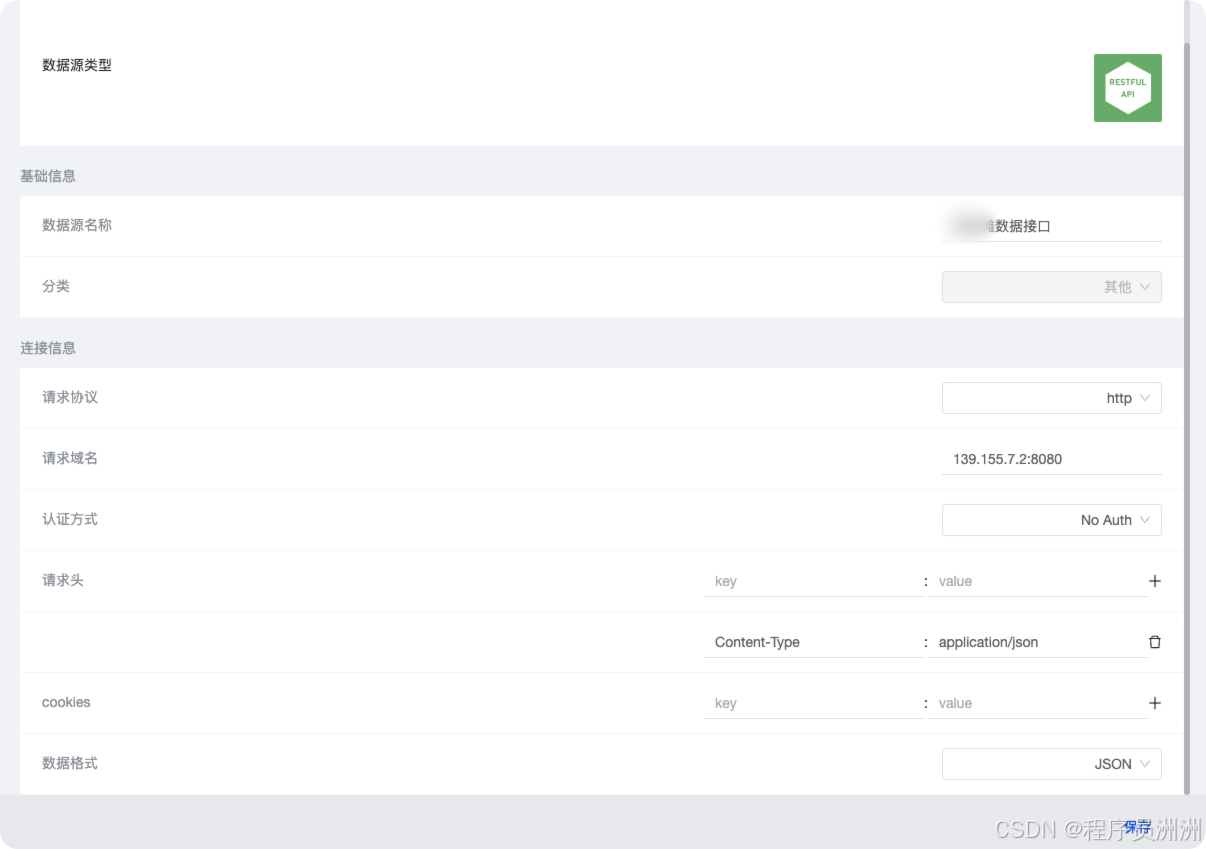Click the empty 请求头 value field
1206x849 pixels.
click(x=1036, y=581)
